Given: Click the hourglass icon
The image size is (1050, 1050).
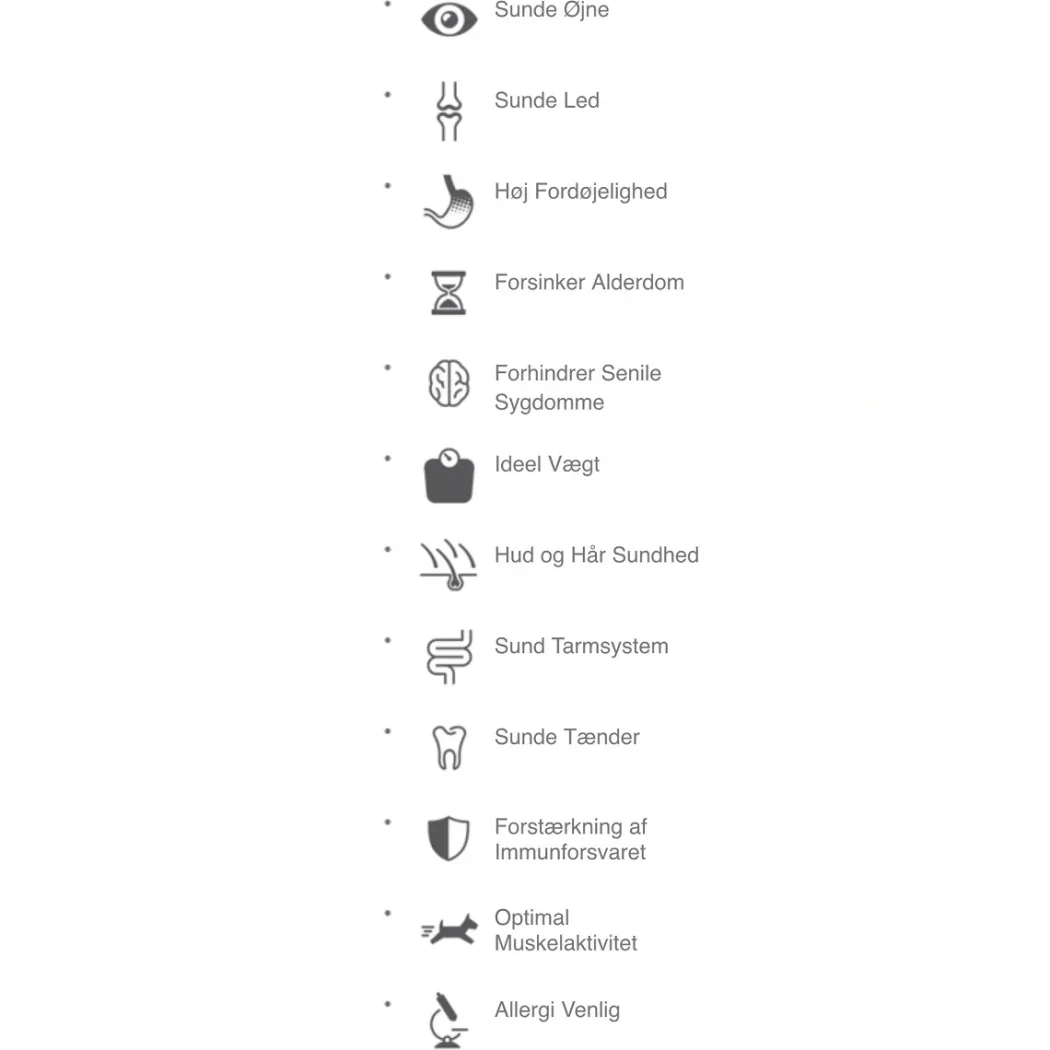Looking at the screenshot, I should [449, 293].
